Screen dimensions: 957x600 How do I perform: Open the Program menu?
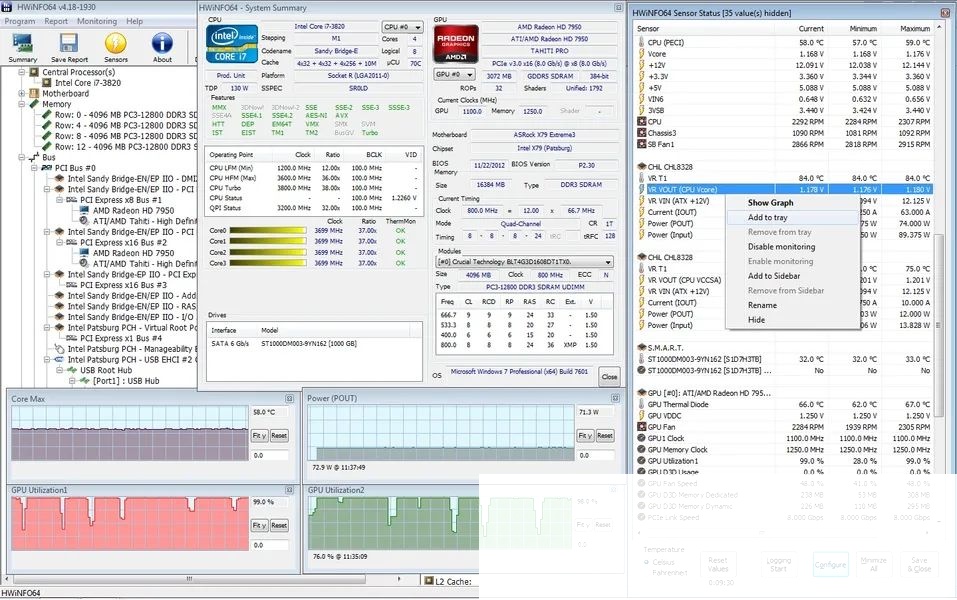tap(20, 21)
